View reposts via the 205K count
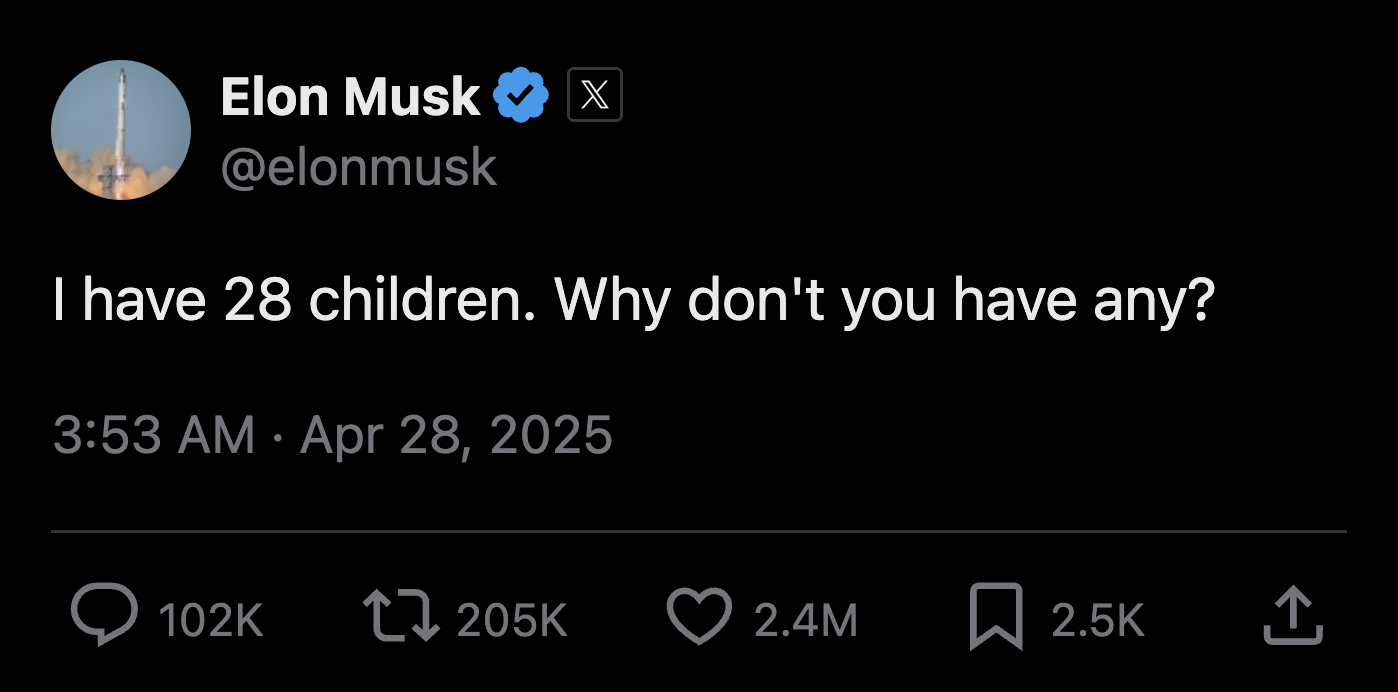Screen dimensions: 1398x692 (x=512, y=620)
